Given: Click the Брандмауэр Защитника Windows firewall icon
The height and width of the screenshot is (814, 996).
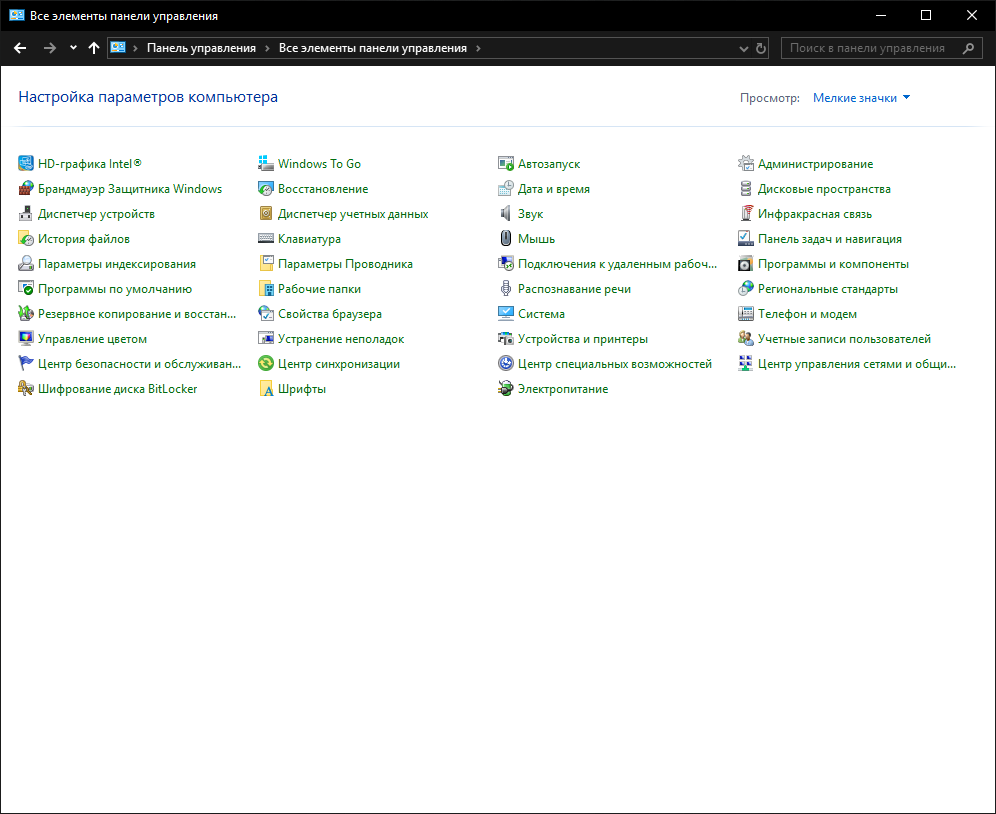Looking at the screenshot, I should (x=25, y=189).
